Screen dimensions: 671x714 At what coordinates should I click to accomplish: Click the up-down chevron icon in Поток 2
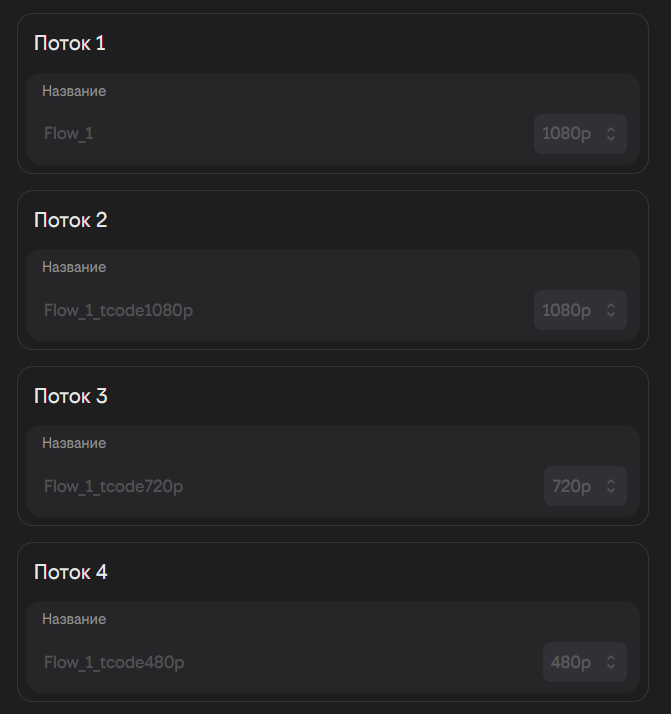click(x=611, y=310)
